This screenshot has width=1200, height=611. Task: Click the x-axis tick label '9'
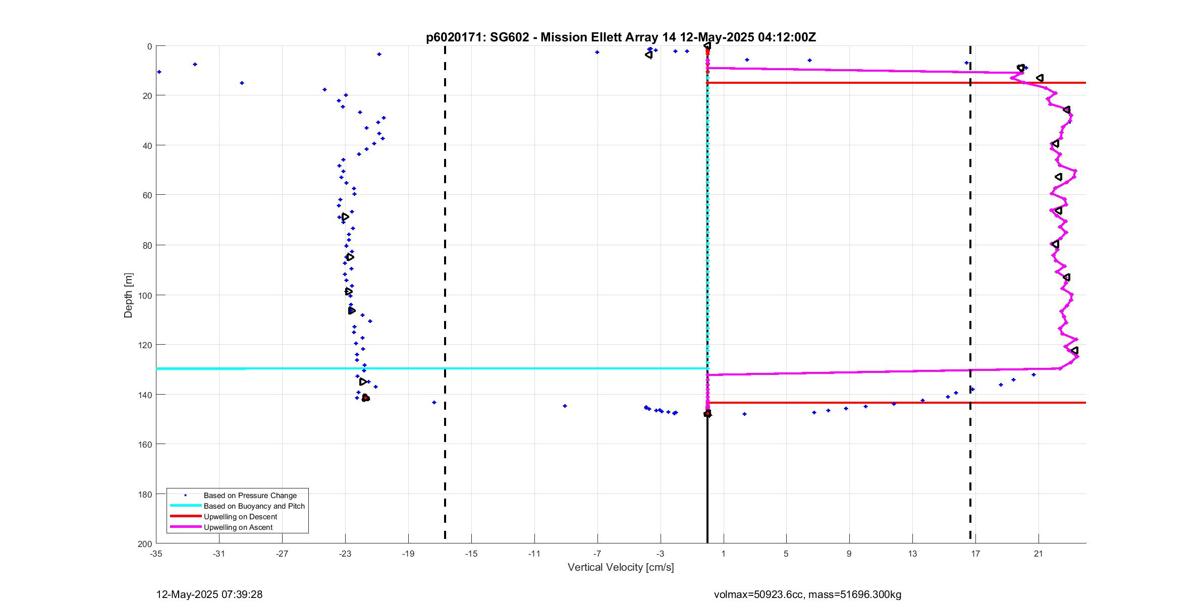tap(849, 553)
